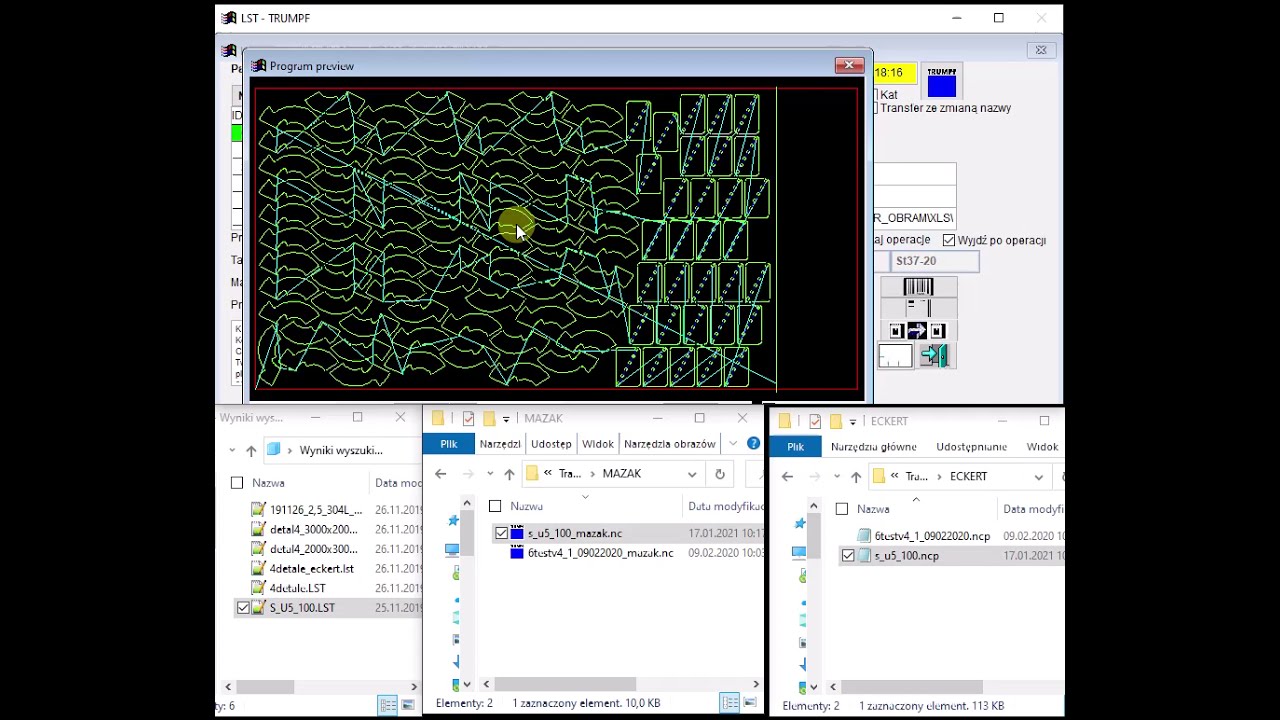
Task: Click the XLS path input field
Action: point(914,218)
